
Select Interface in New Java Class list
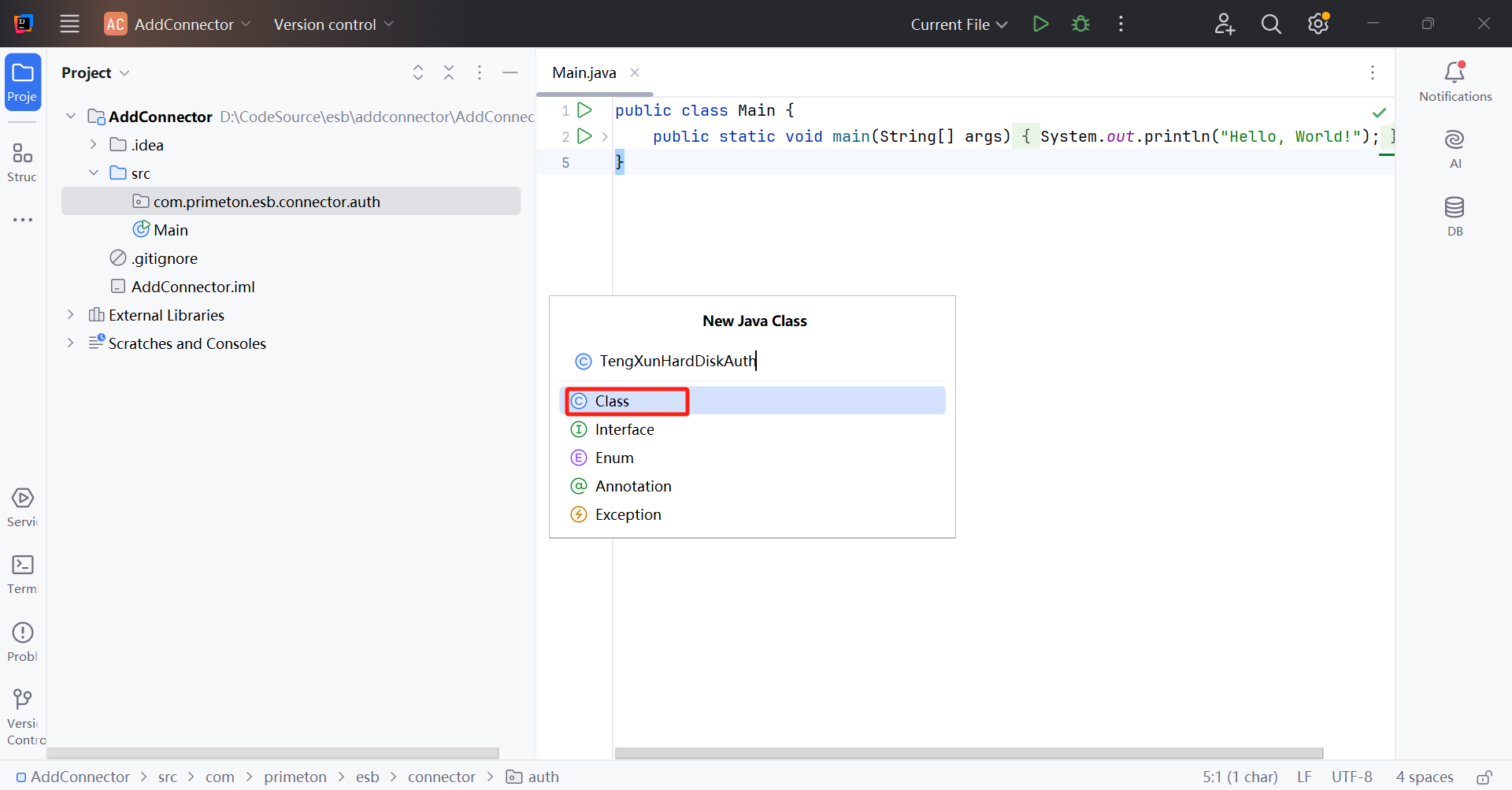click(624, 429)
